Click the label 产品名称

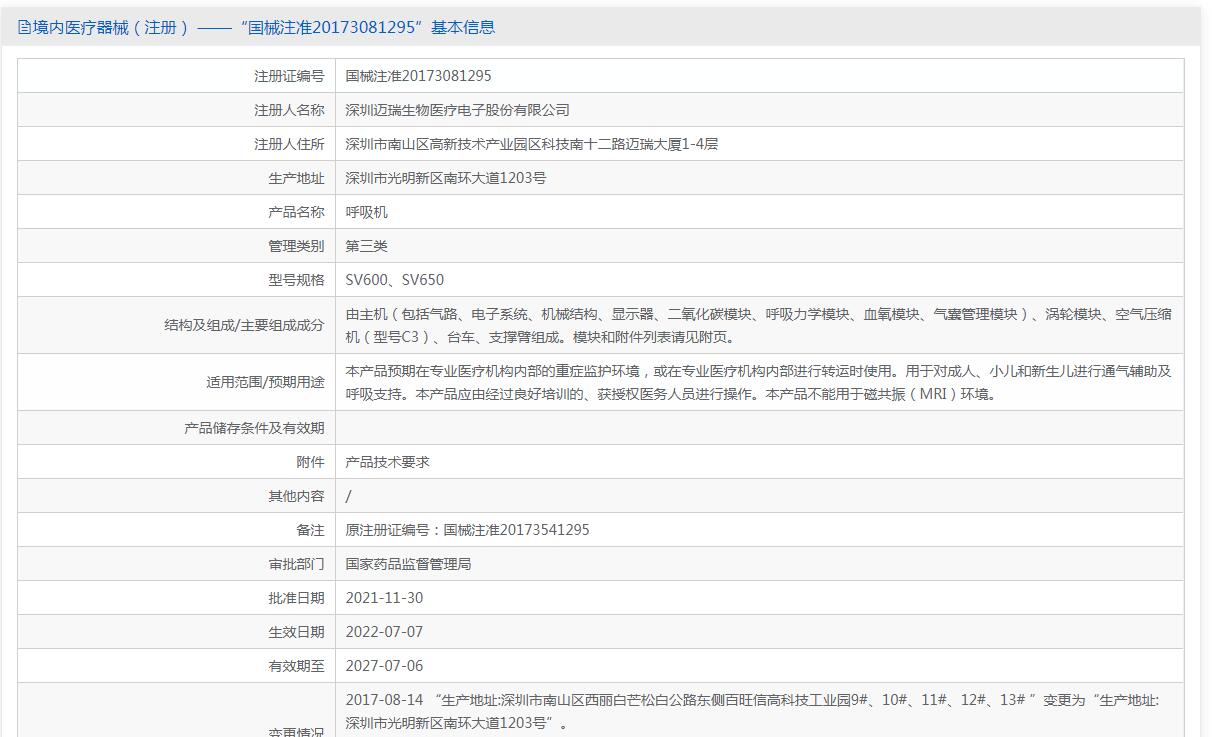(x=296, y=212)
